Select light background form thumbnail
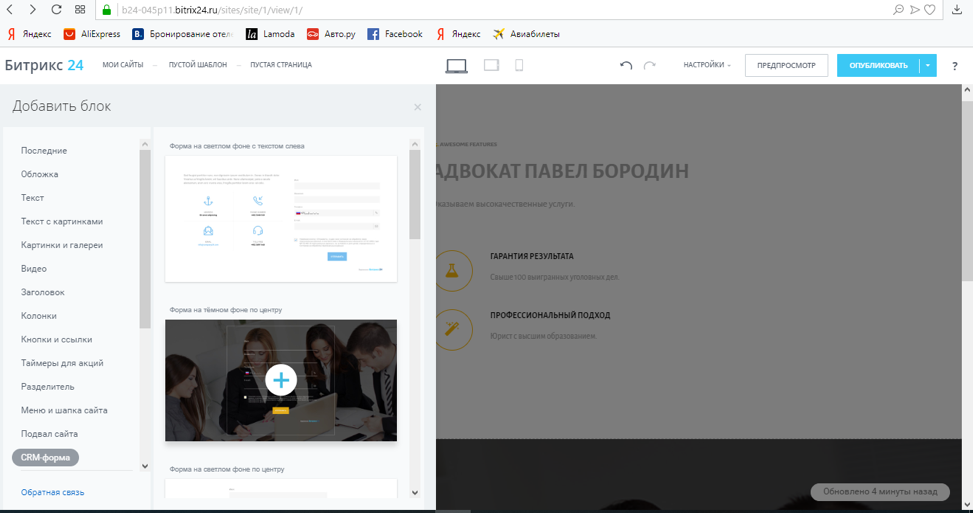973x513 pixels. click(281, 218)
